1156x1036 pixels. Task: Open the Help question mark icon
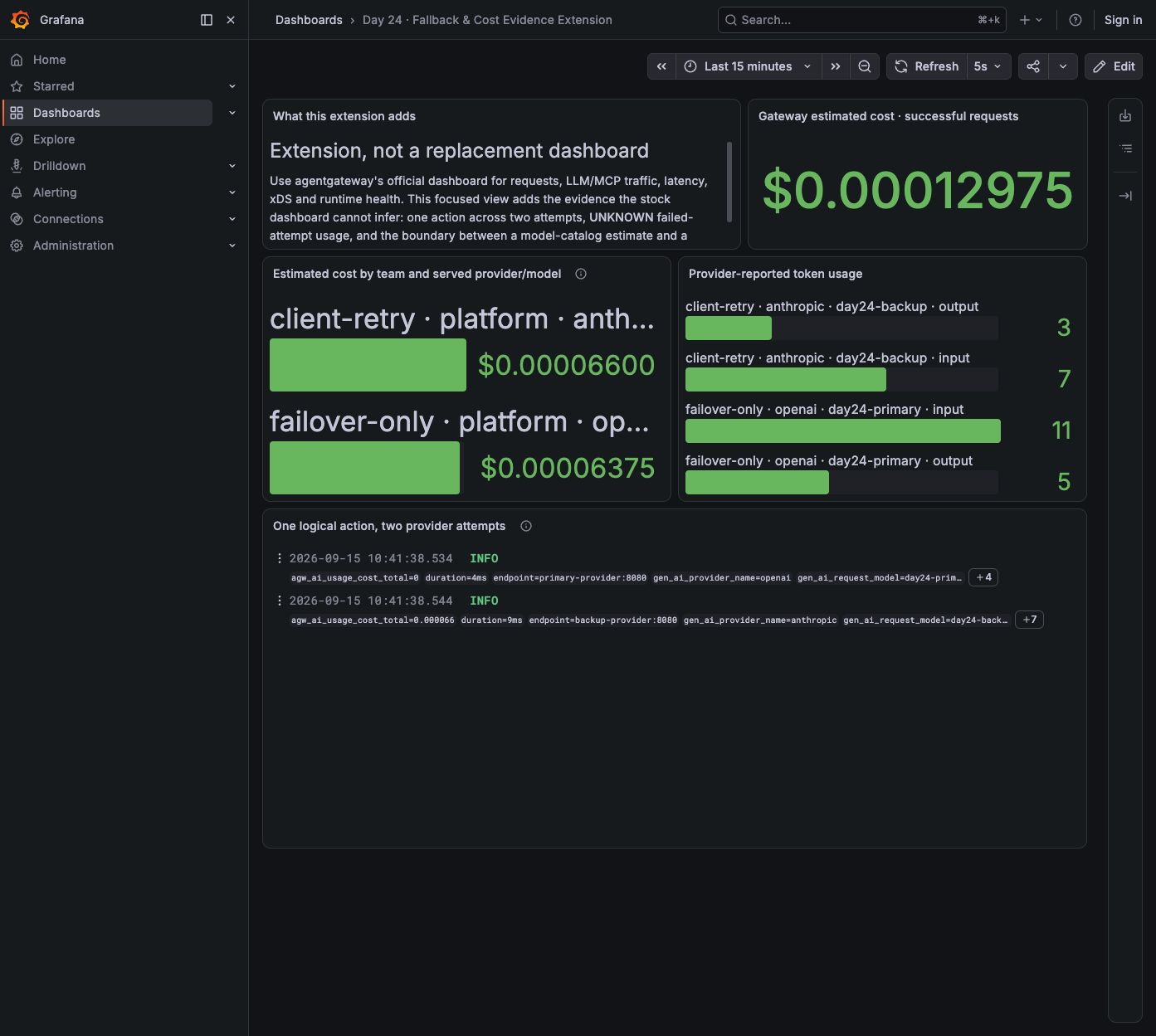coord(1076,20)
